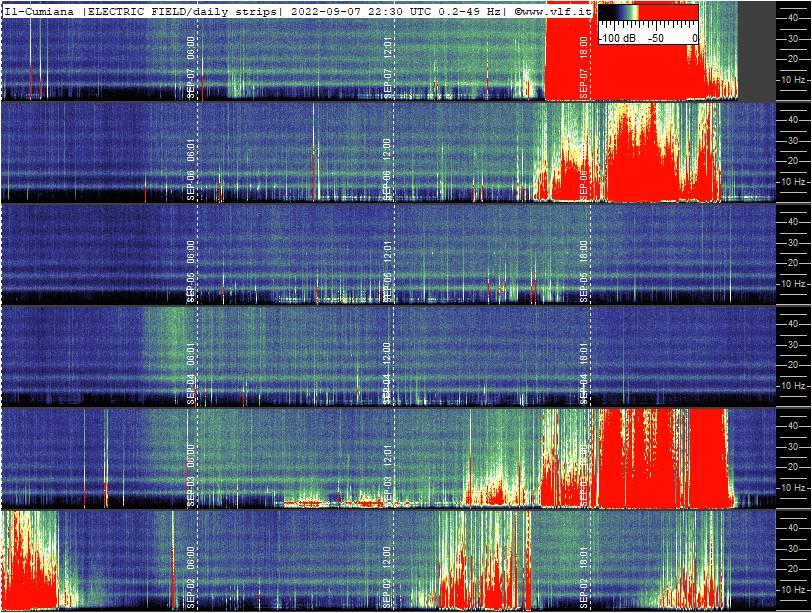Click the 40 frequency tick on the SEP-07 strip axis
The width and height of the screenshot is (812, 613).
coord(793,18)
